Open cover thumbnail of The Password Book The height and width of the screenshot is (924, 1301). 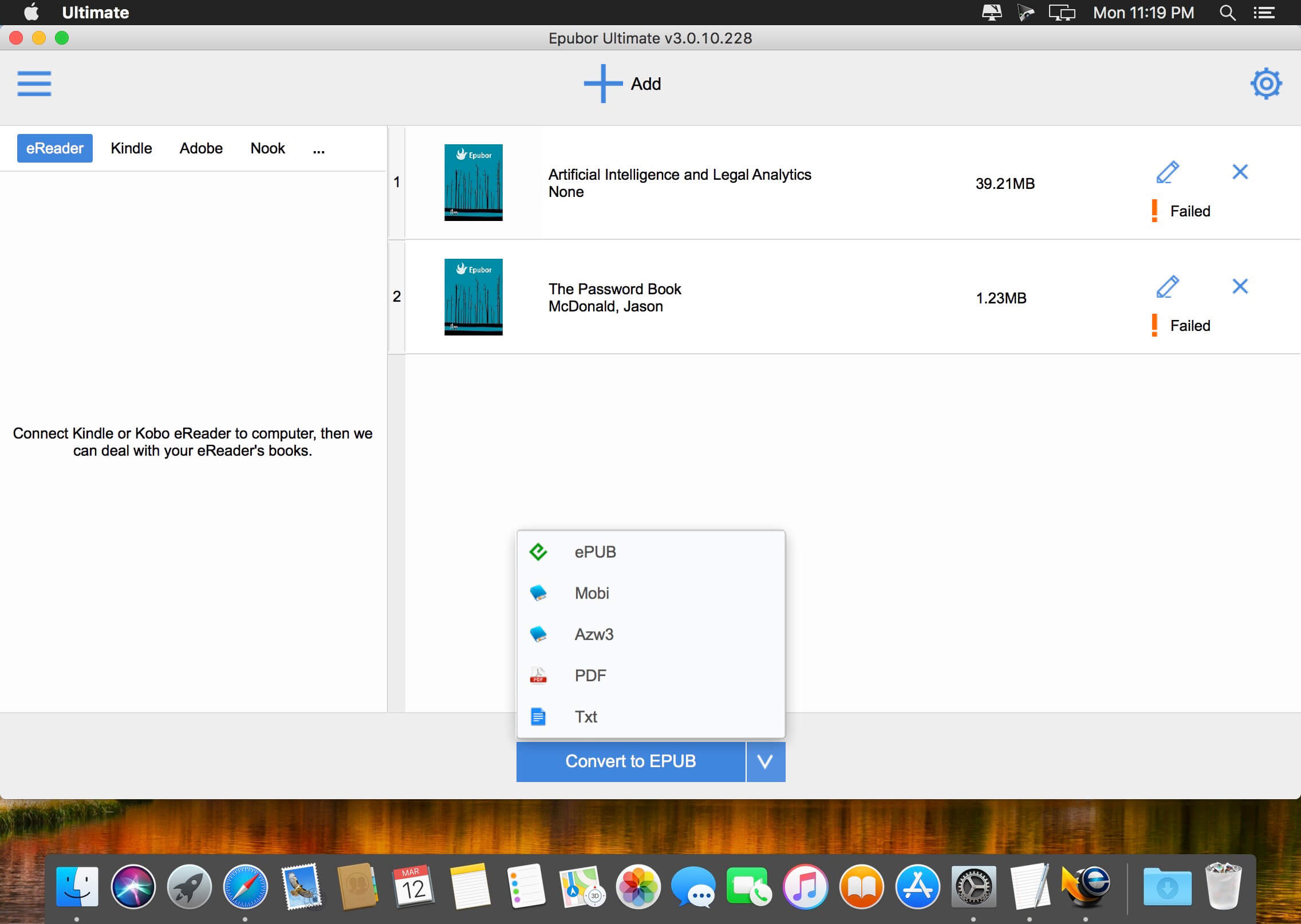(x=474, y=297)
